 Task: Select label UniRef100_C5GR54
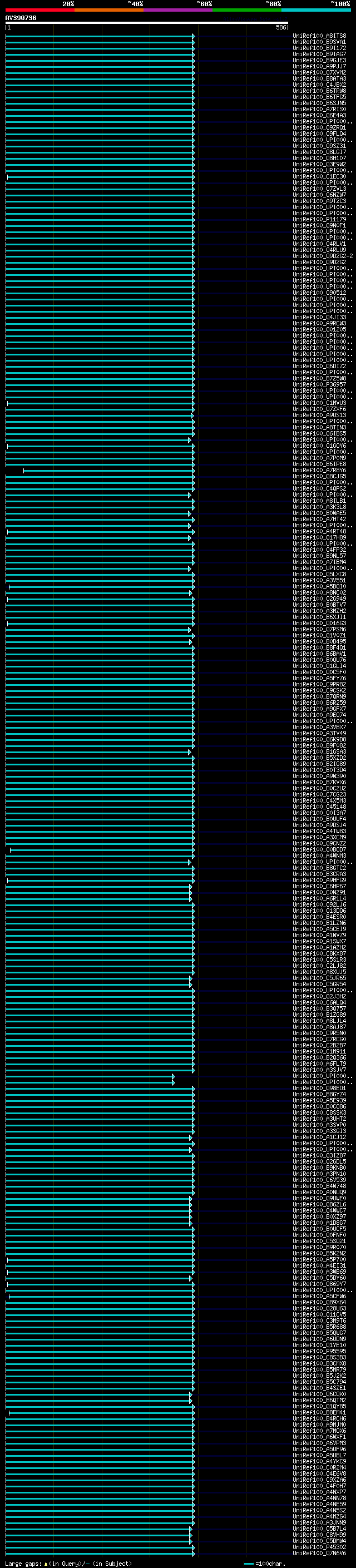[x=319, y=985]
